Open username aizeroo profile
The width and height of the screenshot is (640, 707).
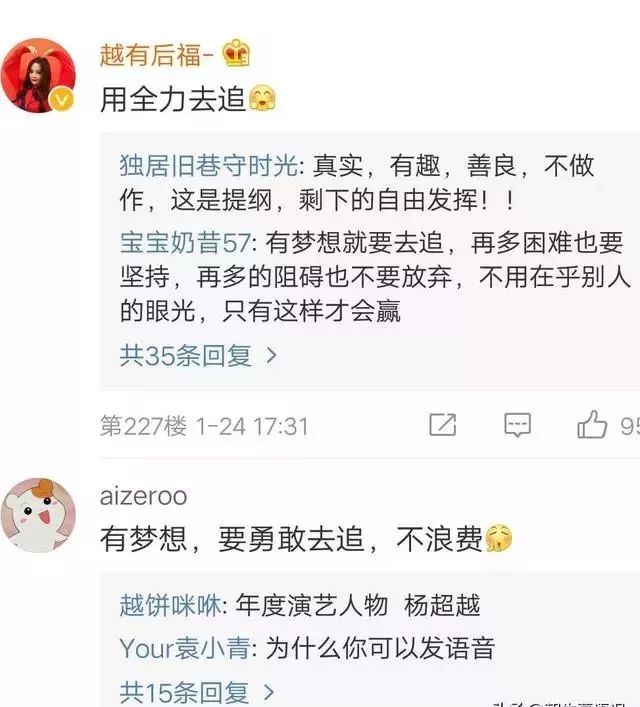click(x=143, y=496)
